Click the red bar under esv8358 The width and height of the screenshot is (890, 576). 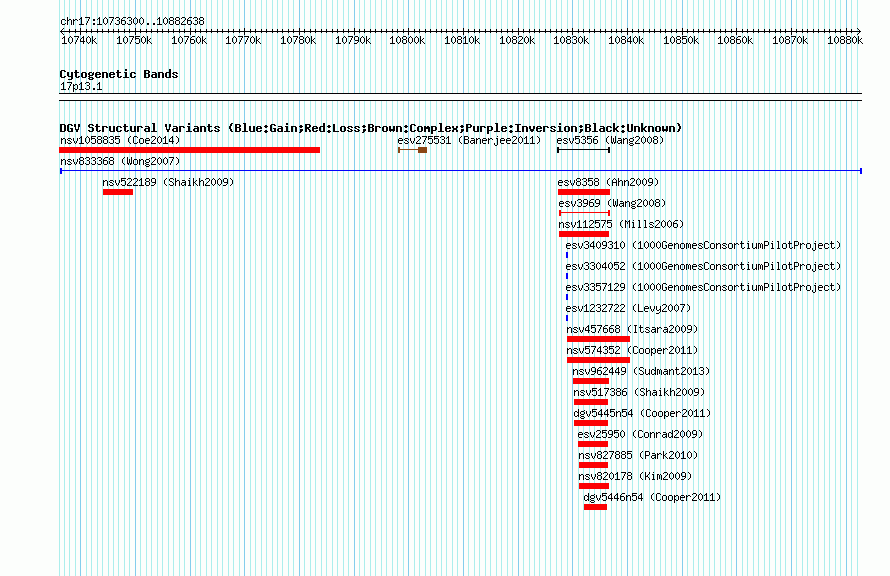click(583, 192)
